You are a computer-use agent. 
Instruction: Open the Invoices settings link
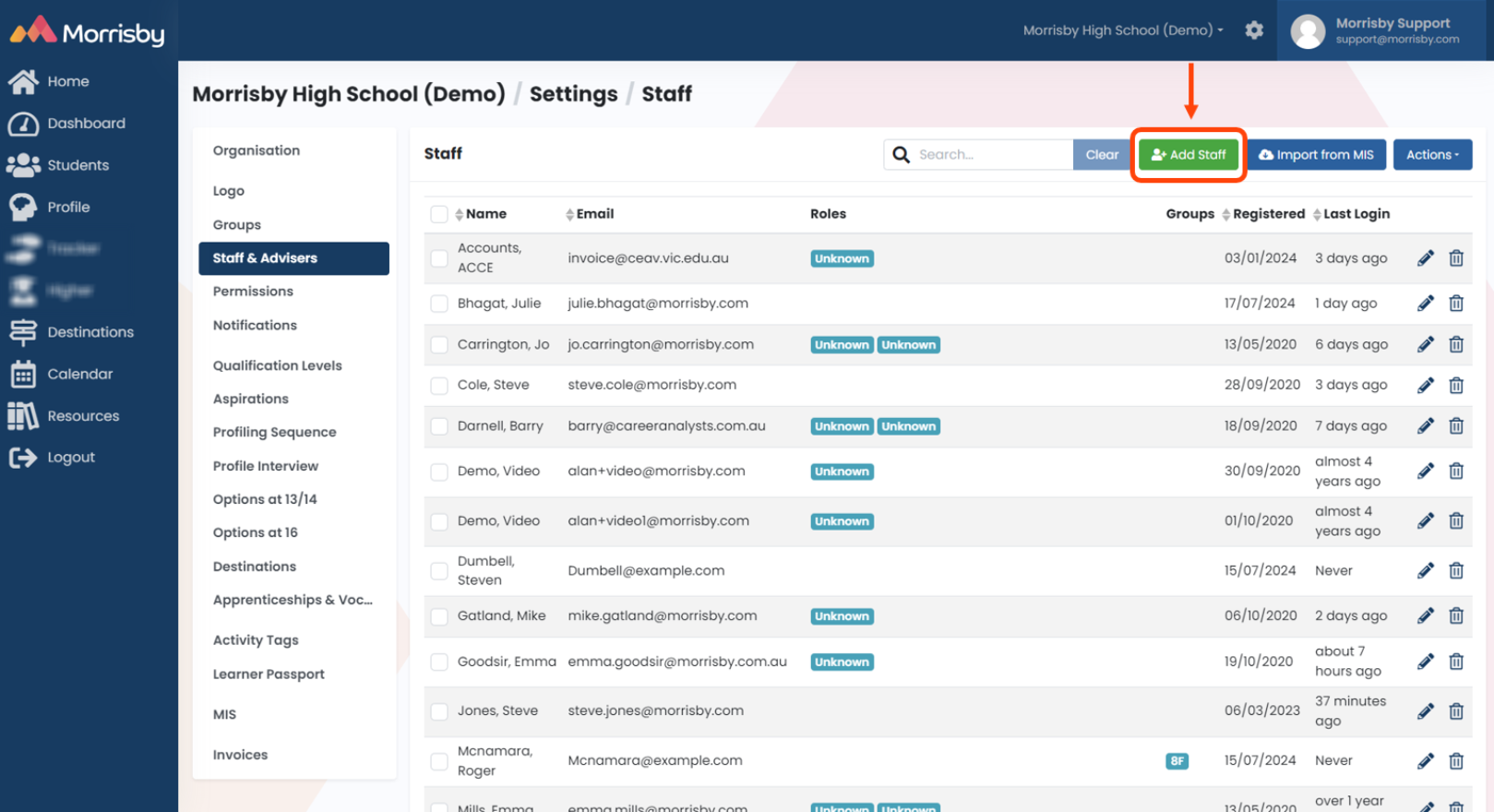[240, 755]
